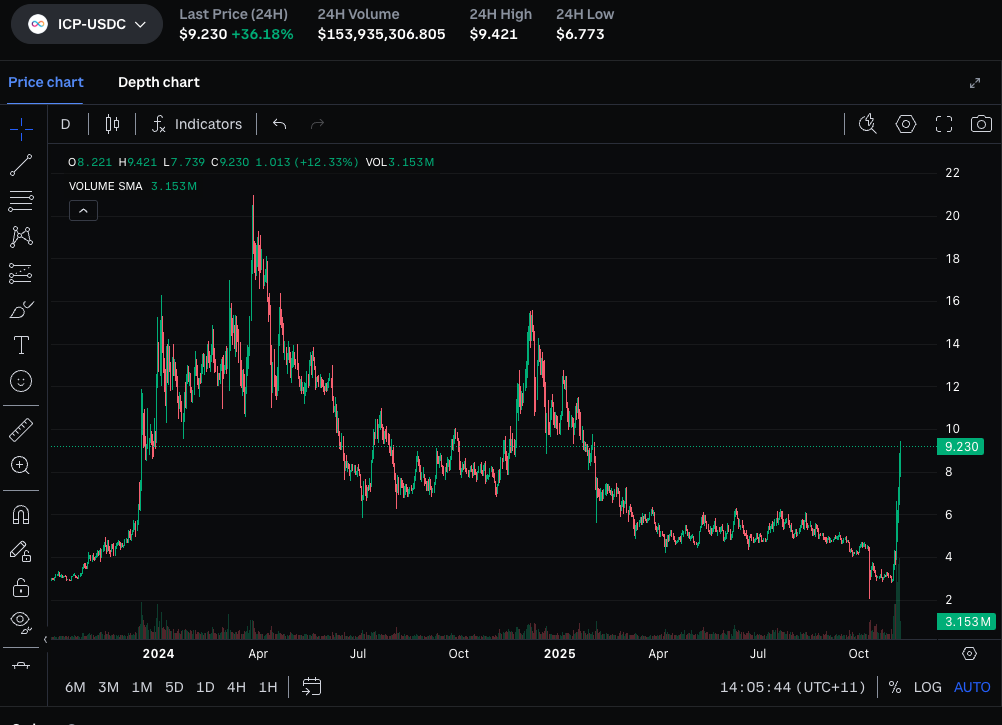This screenshot has width=1002, height=725.
Task: Toggle AUTO scale mode
Action: click(x=972, y=687)
